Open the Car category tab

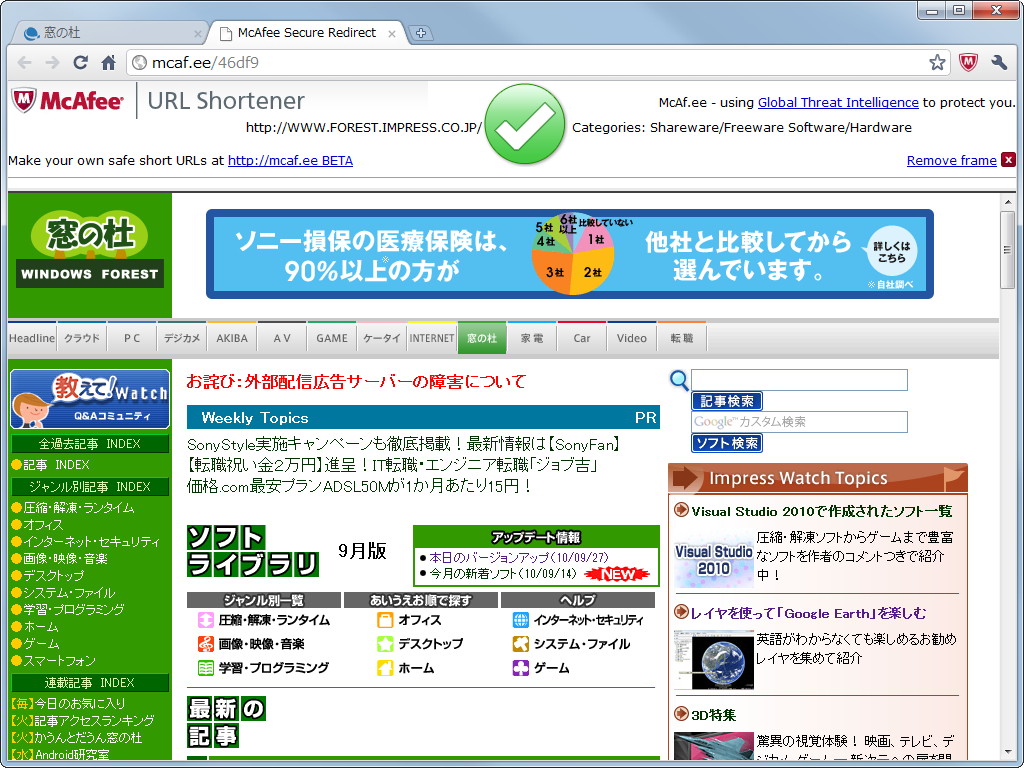coord(581,337)
